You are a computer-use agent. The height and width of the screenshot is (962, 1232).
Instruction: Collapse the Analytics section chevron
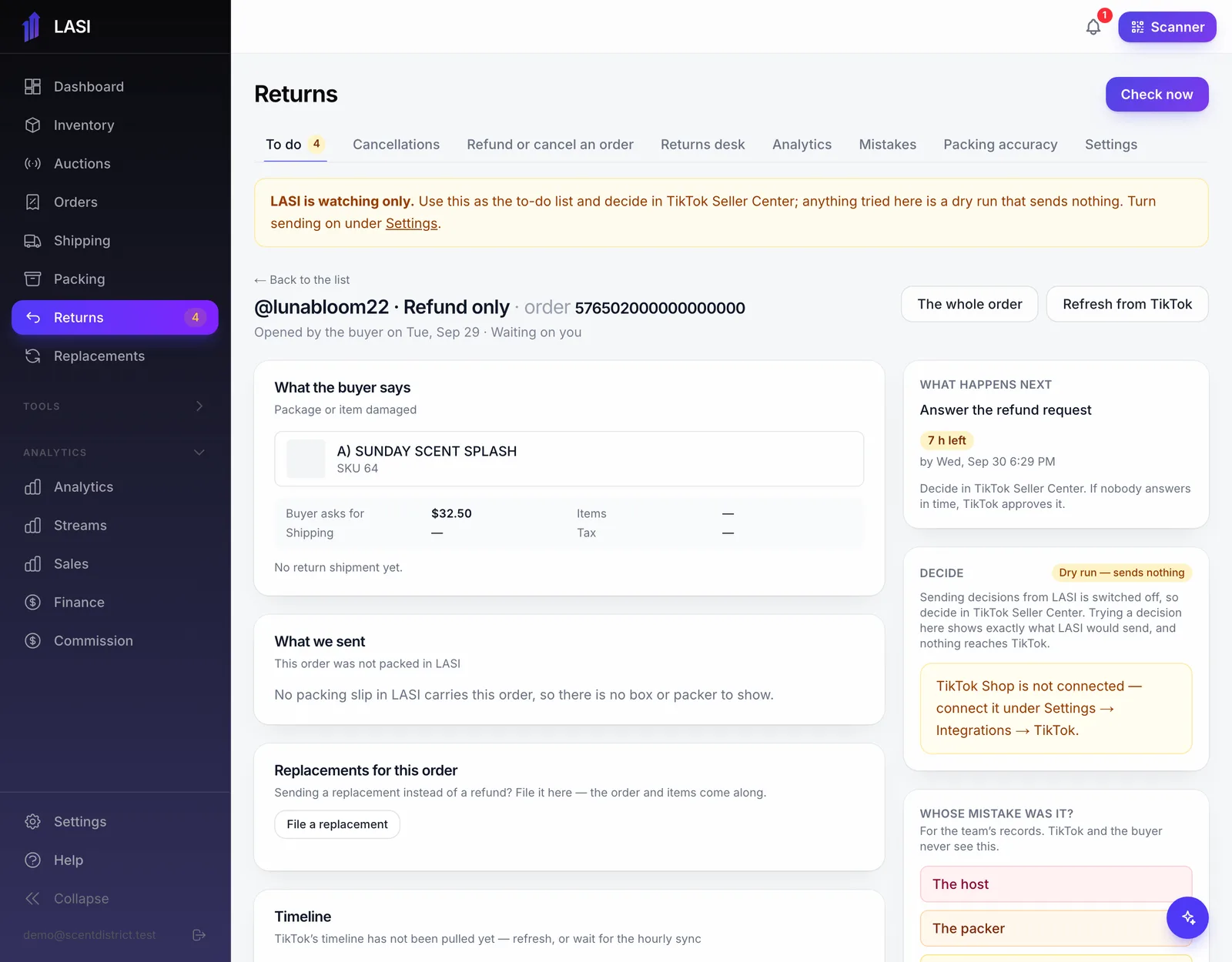[x=199, y=453]
